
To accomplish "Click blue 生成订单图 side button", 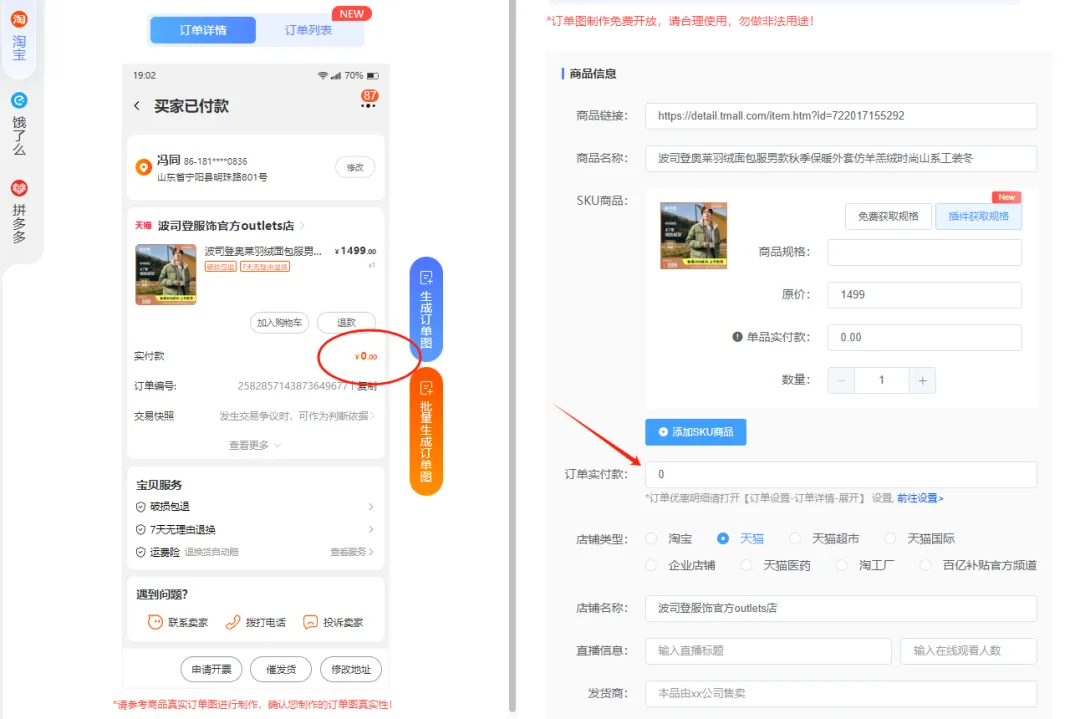I will pos(426,309).
